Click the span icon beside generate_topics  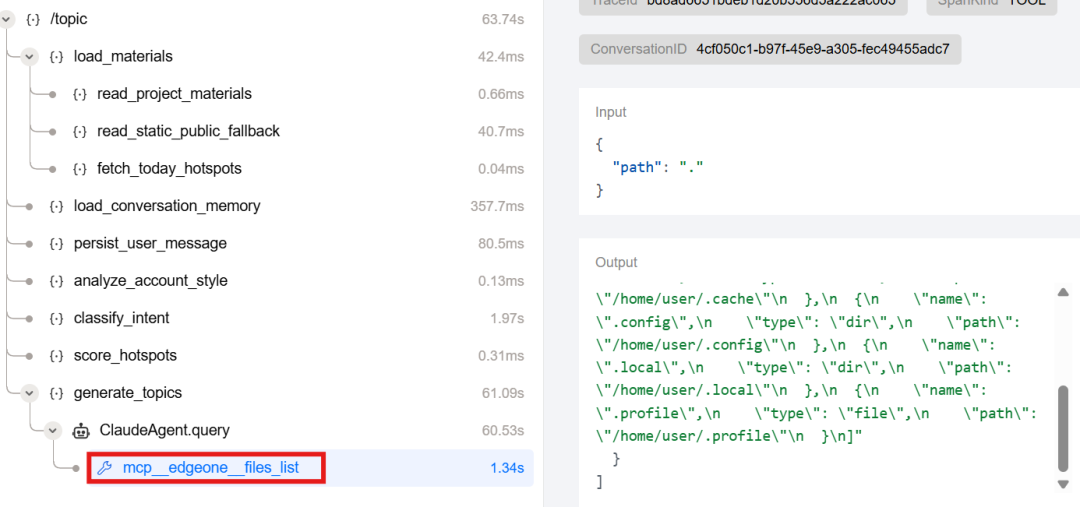(57, 393)
